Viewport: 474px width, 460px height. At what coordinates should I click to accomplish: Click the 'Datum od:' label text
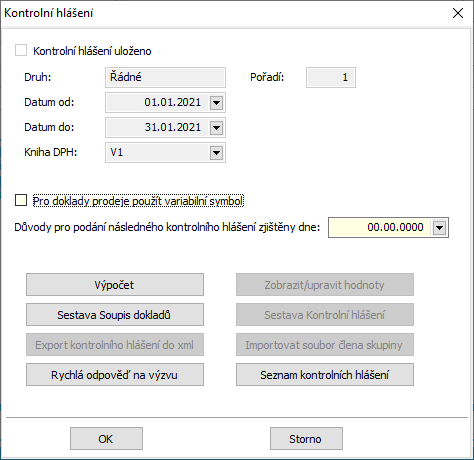pos(49,102)
